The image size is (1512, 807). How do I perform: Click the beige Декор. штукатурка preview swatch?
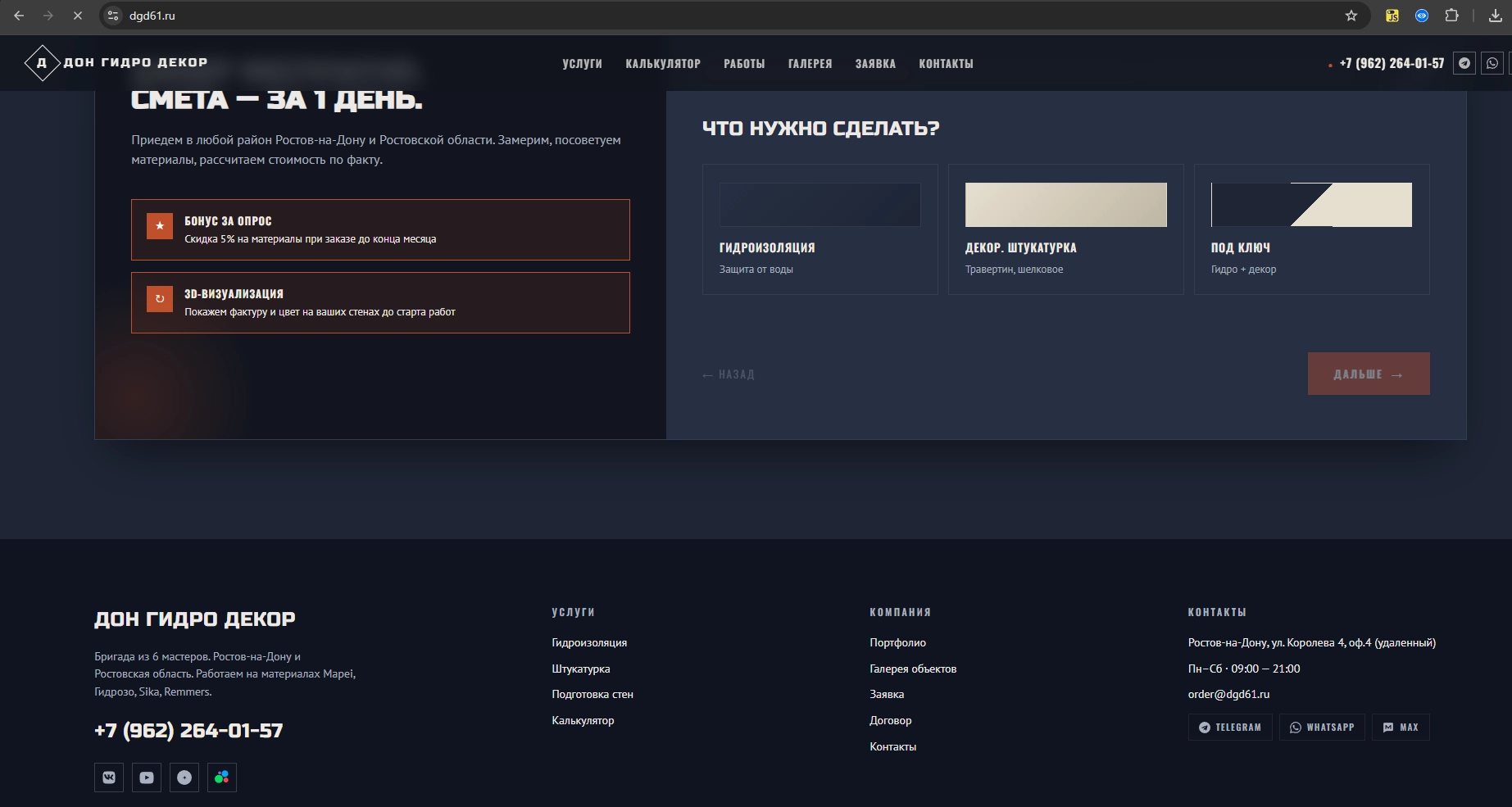(1066, 205)
